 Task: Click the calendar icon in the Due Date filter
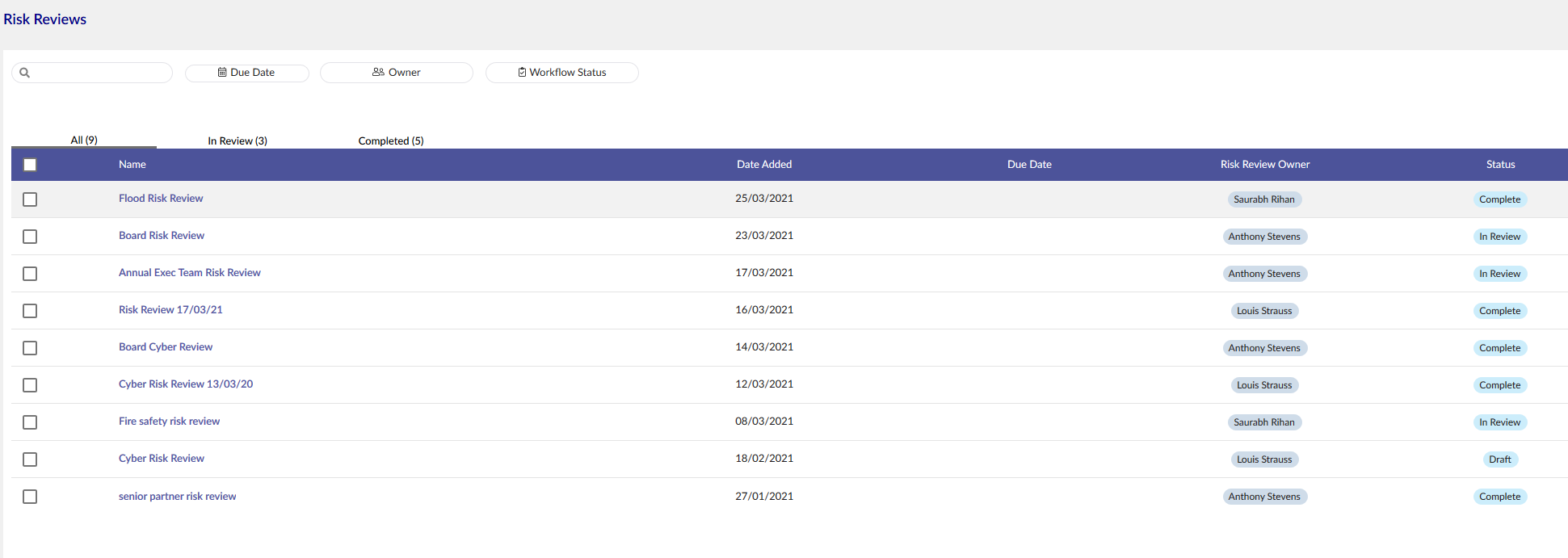coord(222,72)
